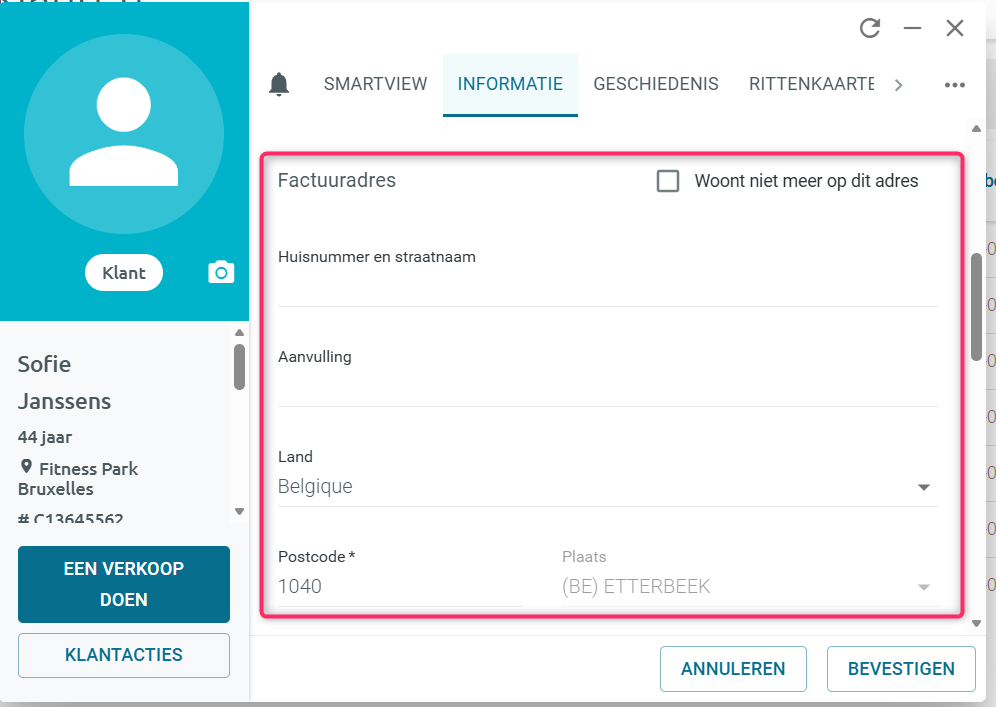Minimize the customer dialog
Screen dimensions: 996x707
point(912,28)
